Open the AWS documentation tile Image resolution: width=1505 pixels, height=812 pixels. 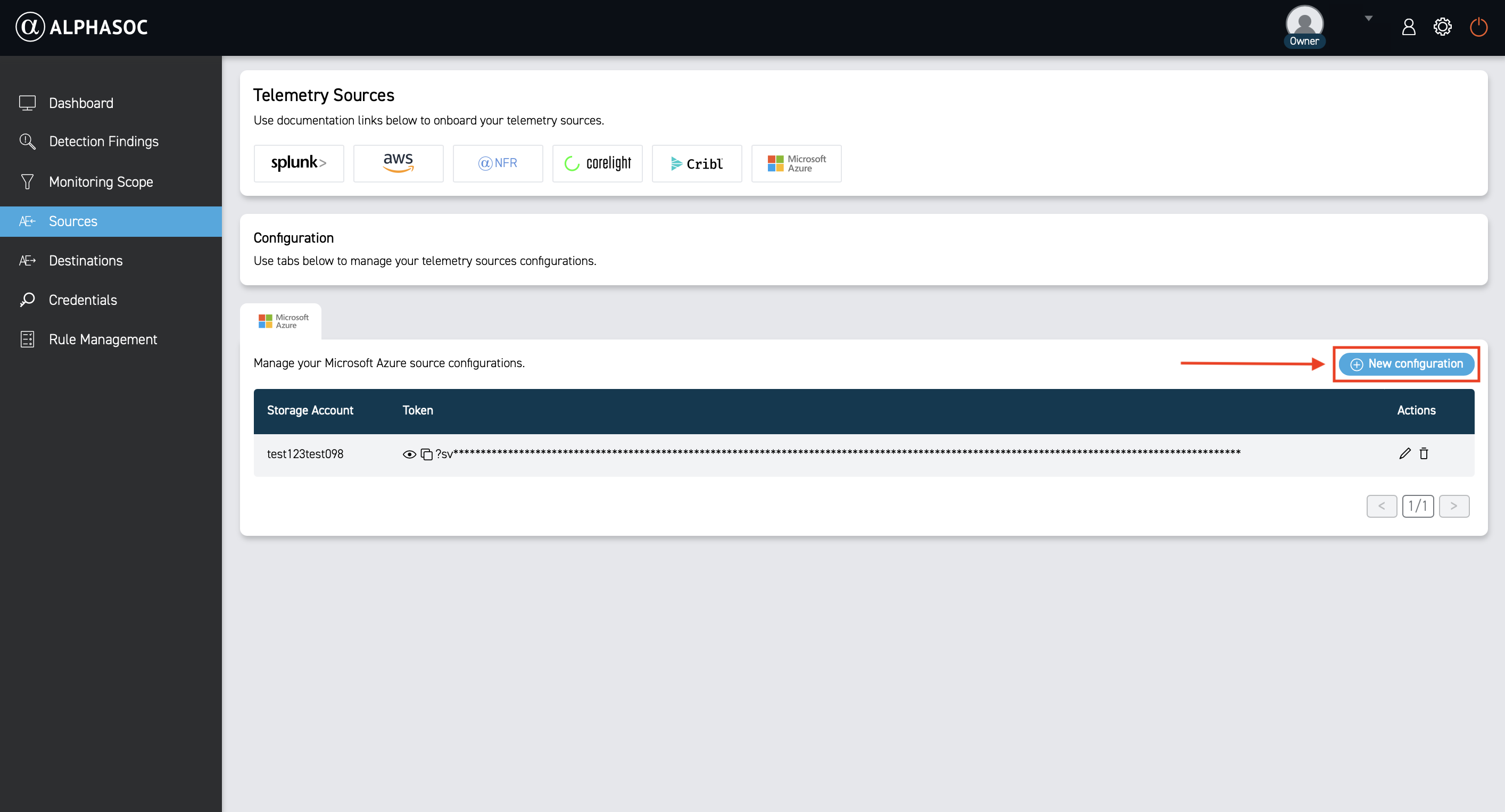[x=398, y=163]
